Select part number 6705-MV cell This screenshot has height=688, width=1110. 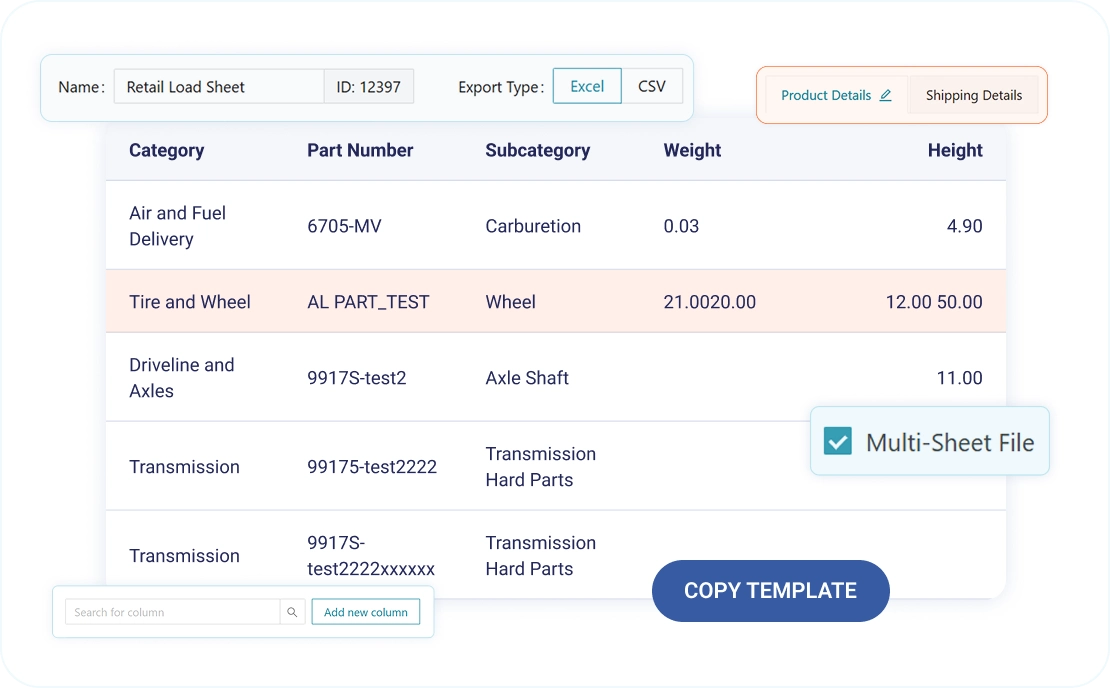(344, 226)
